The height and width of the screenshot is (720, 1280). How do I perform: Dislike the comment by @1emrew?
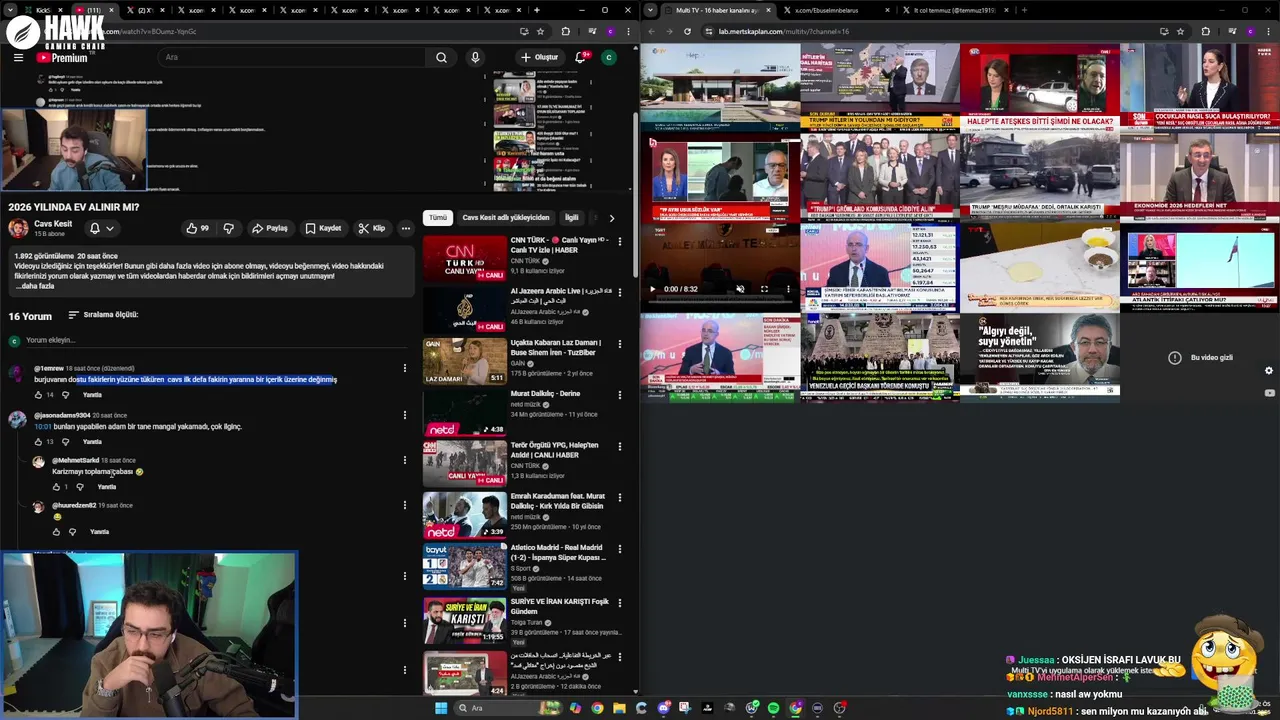(x=66, y=395)
